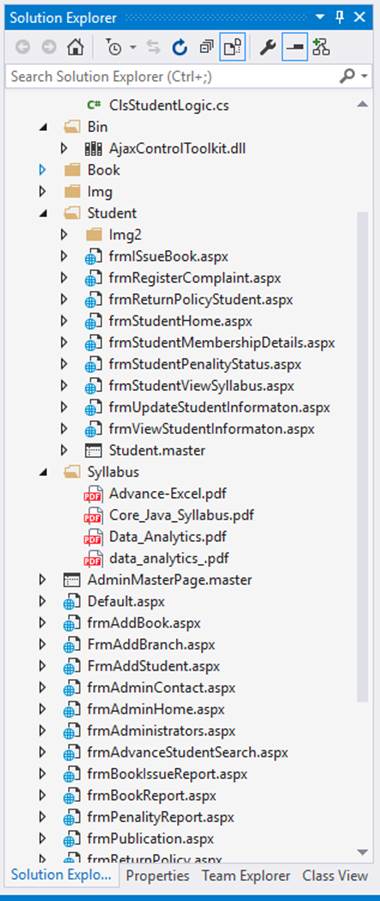This screenshot has height=901, width=380.
Task: Select frmBookReport.aspx
Action: (x=152, y=796)
